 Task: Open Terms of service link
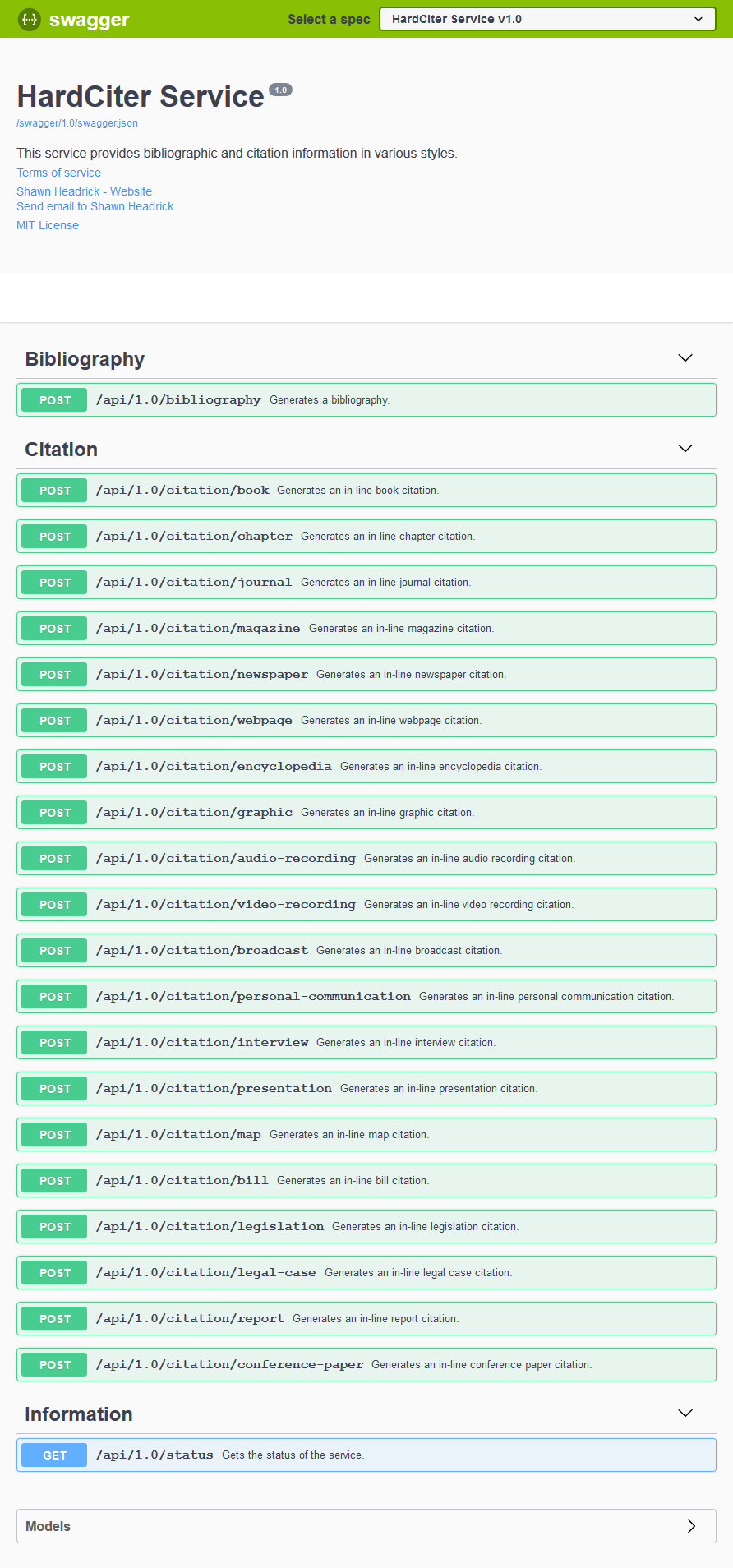[59, 173]
